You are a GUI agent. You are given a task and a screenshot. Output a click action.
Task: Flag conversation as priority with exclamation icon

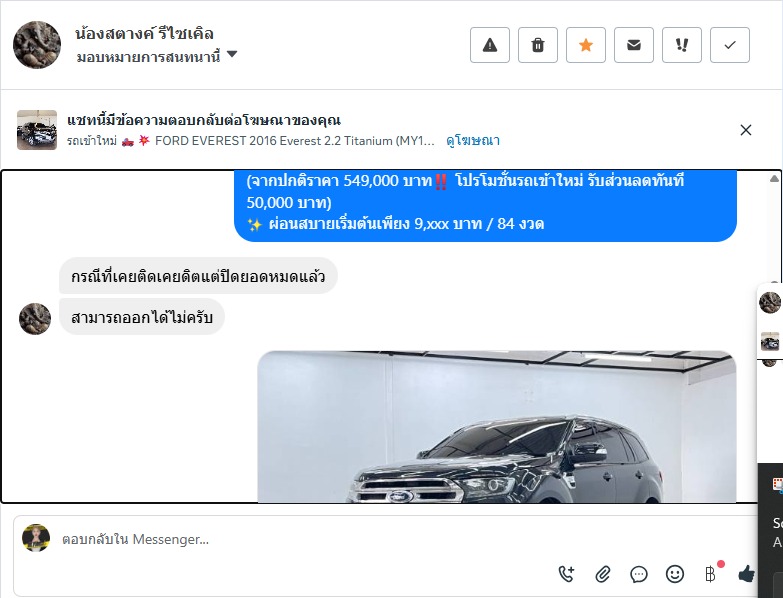(x=681, y=45)
